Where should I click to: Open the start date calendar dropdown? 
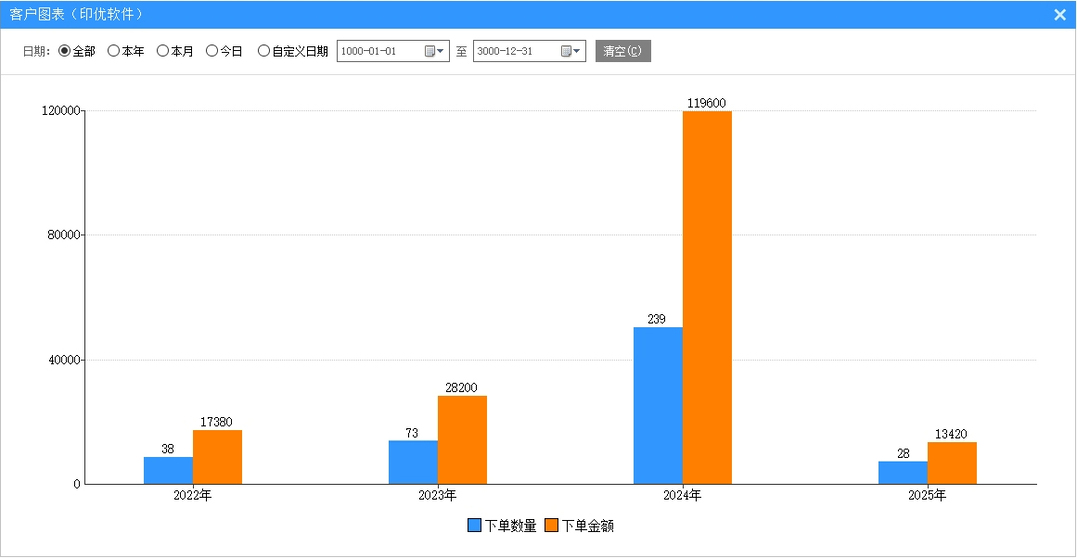point(434,51)
